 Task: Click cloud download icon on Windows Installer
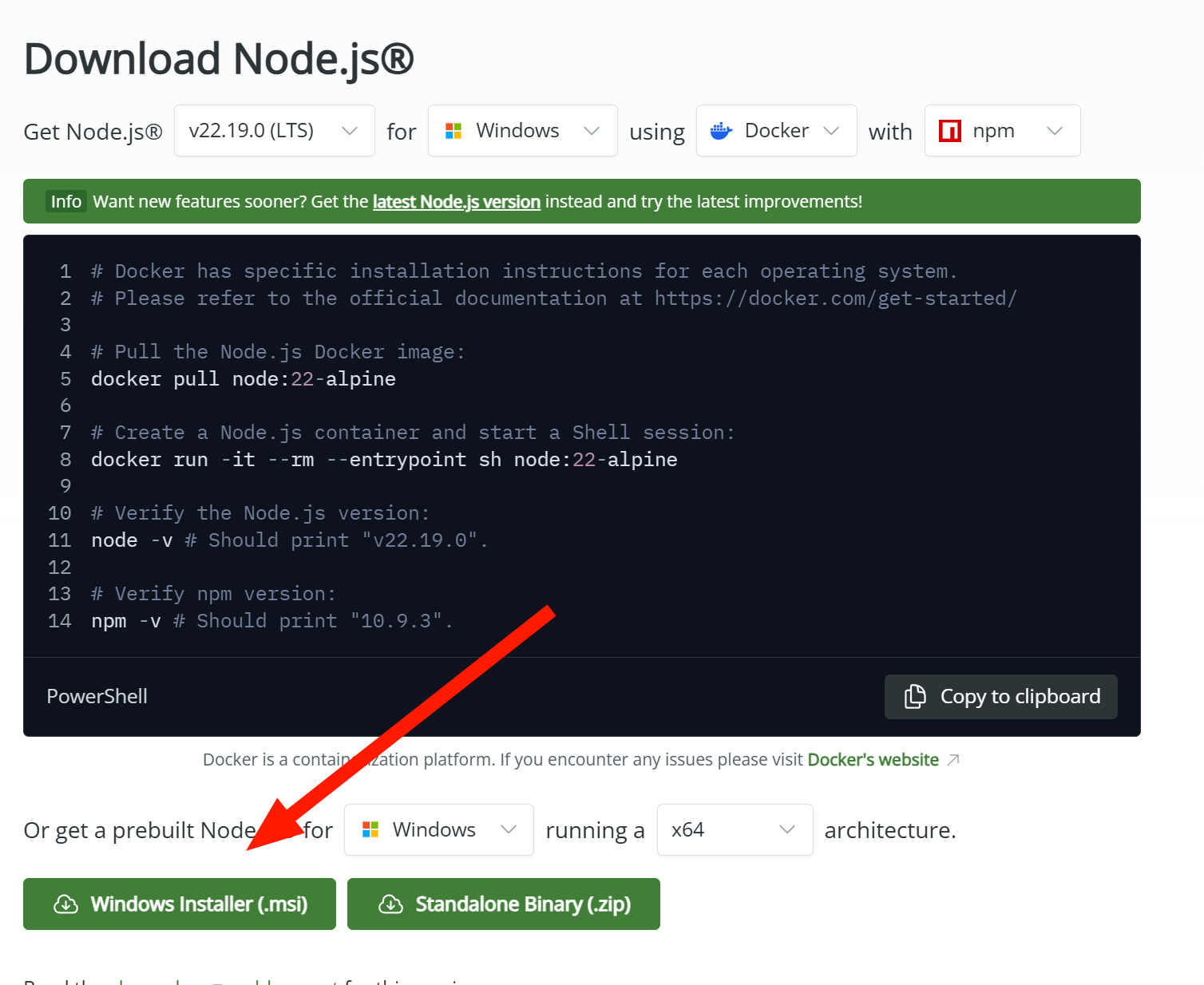[65, 904]
